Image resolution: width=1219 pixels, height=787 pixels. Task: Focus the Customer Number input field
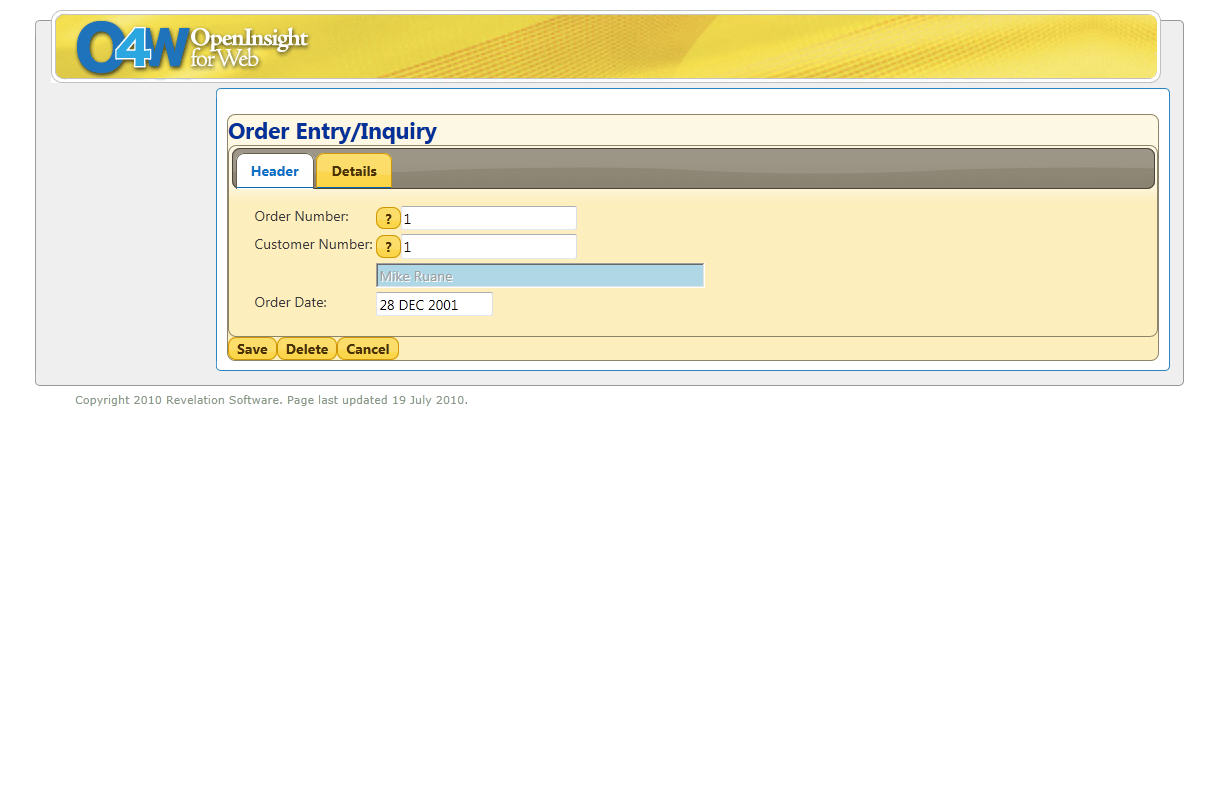click(489, 246)
